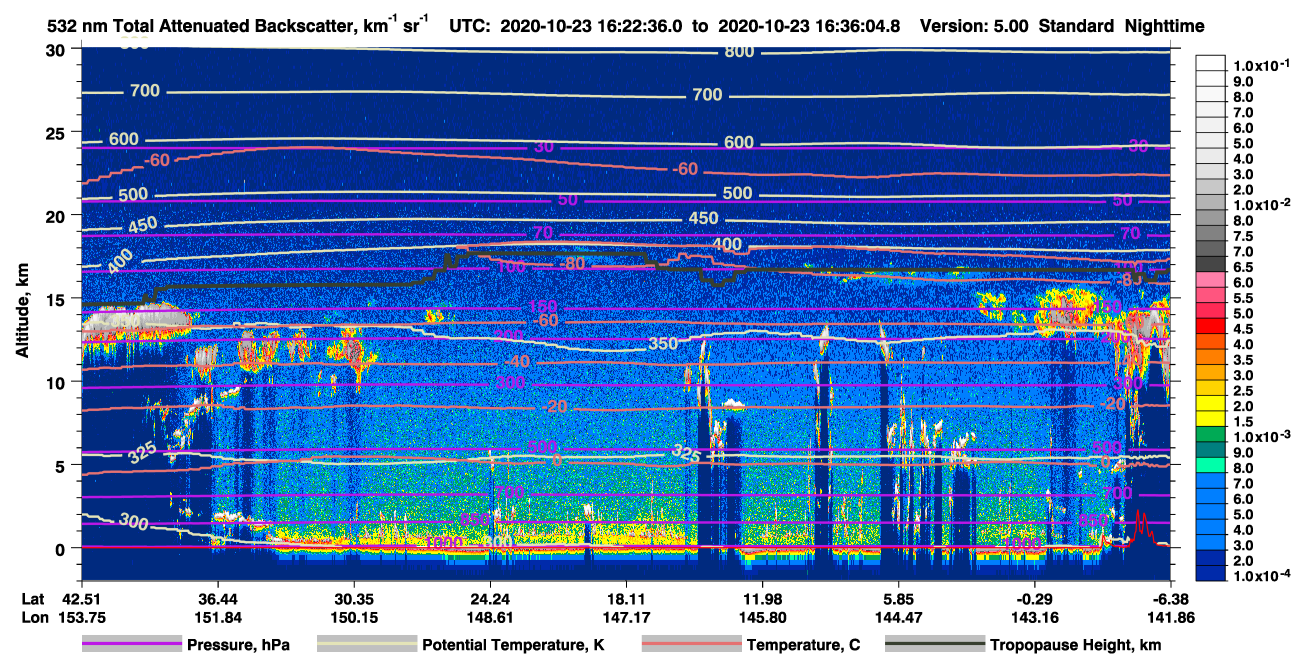Click color bar label '1.0x10-2'
This screenshot has height=667, width=1300.
(x=1263, y=205)
